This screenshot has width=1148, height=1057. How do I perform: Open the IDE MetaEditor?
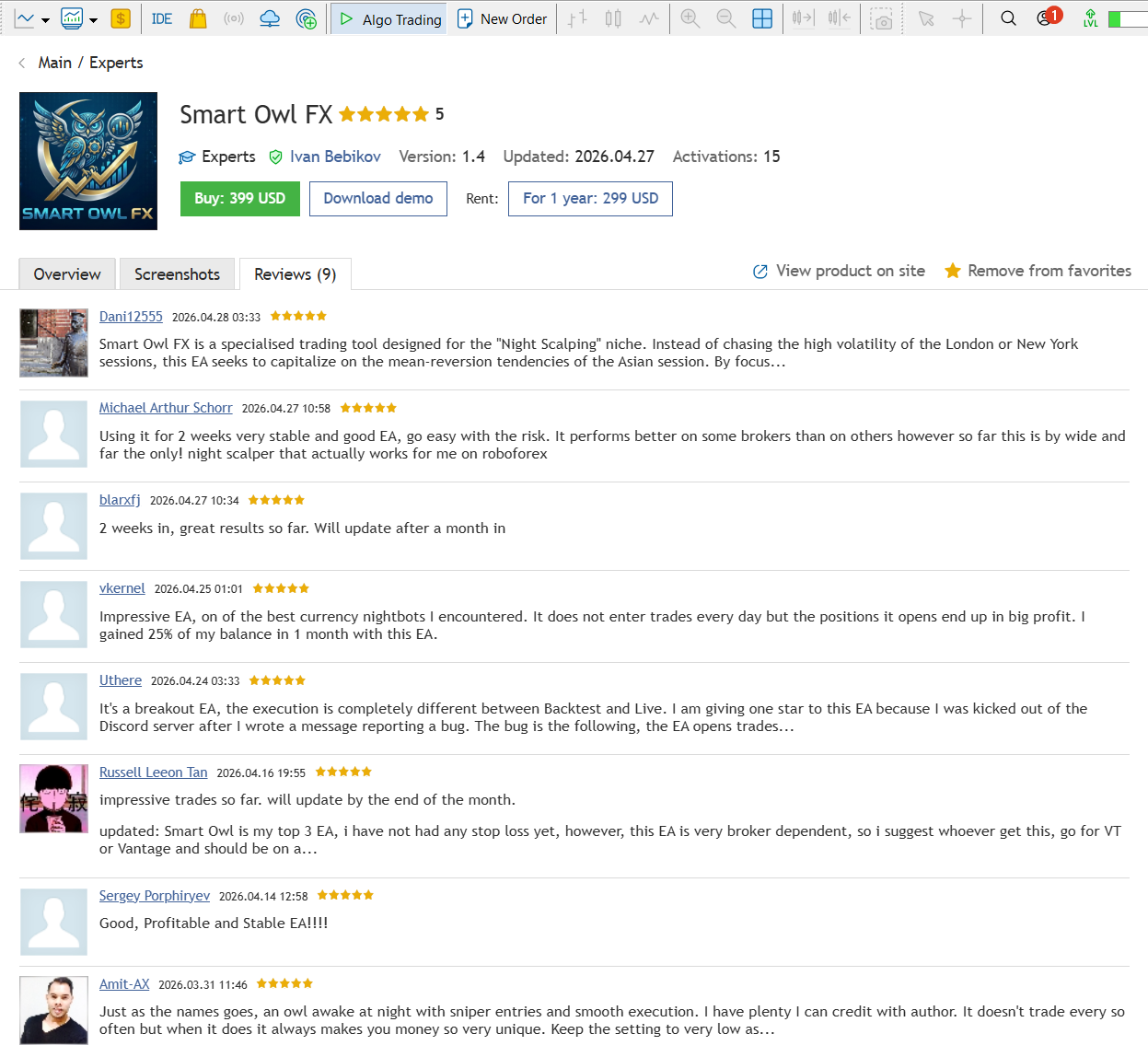click(x=161, y=18)
